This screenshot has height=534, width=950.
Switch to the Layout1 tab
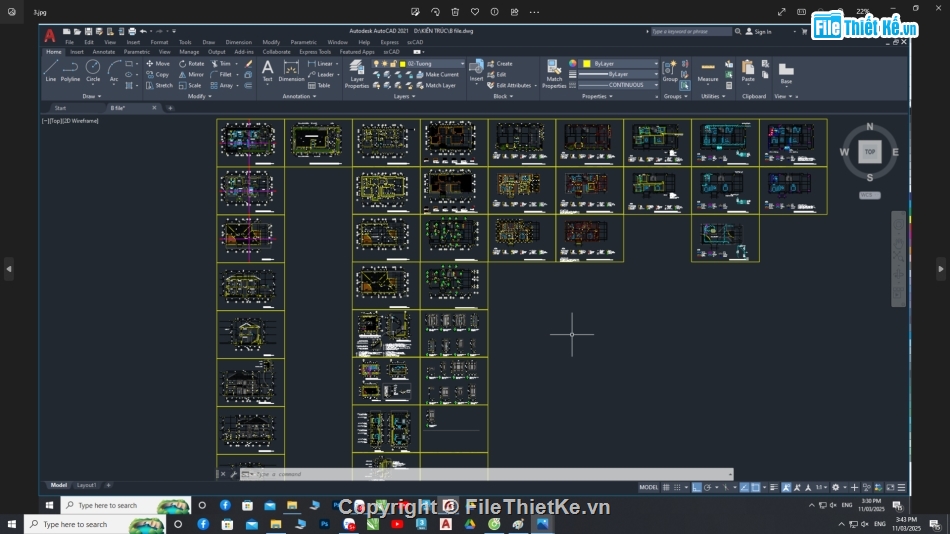[86, 485]
